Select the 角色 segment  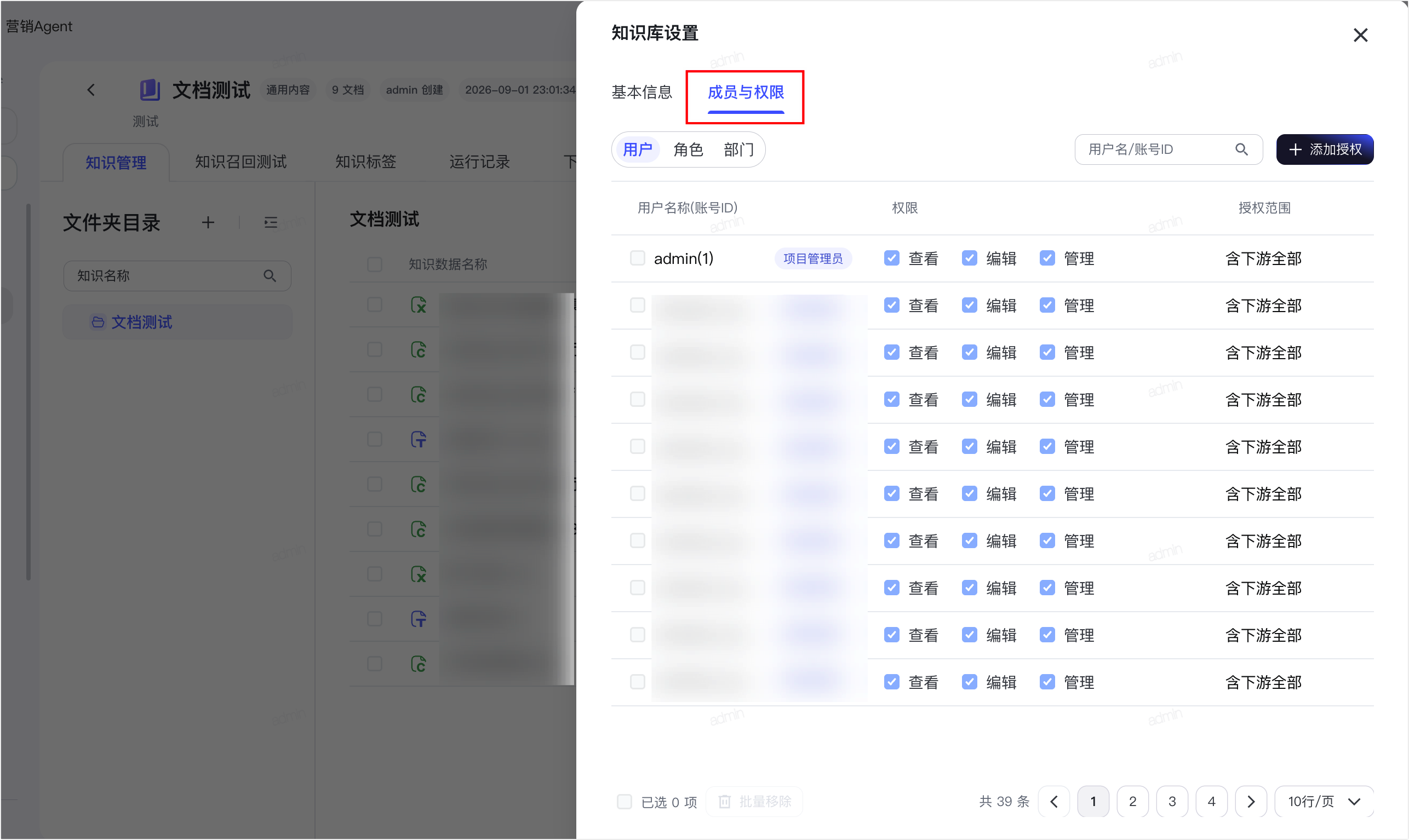point(688,149)
